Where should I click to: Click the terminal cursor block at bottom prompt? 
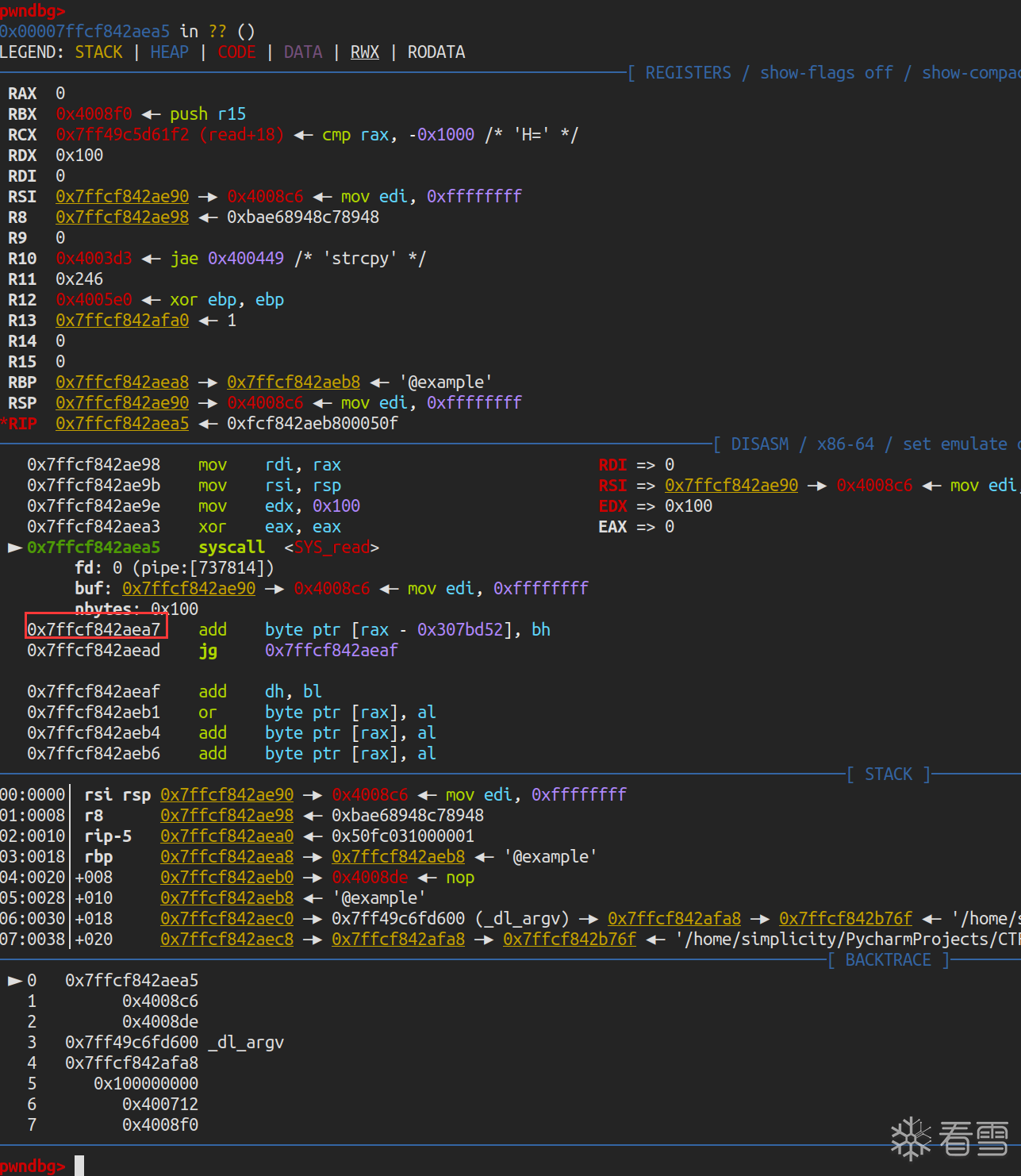[x=79, y=1166]
